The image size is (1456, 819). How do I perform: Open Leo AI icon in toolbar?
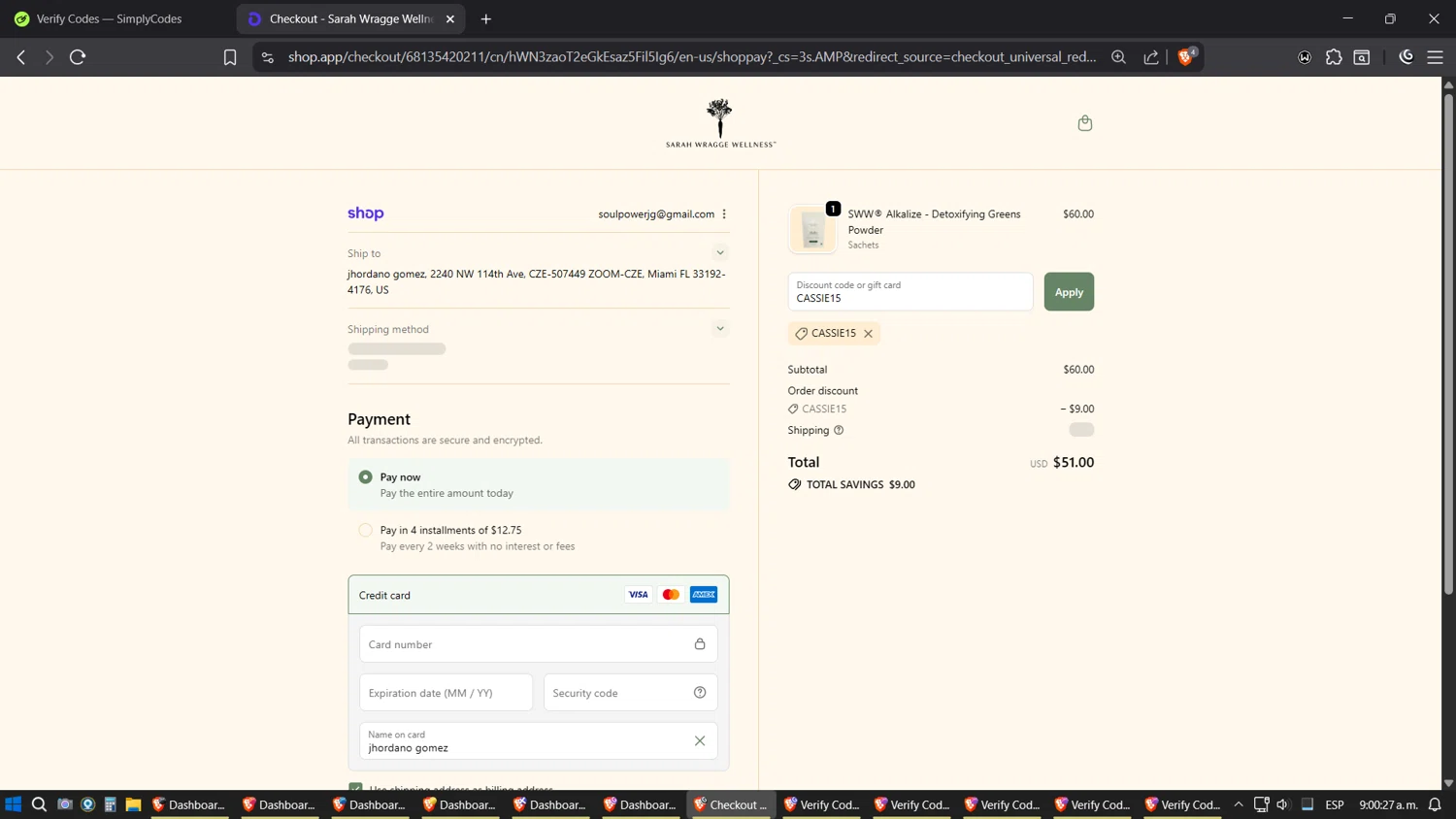pos(1406,57)
